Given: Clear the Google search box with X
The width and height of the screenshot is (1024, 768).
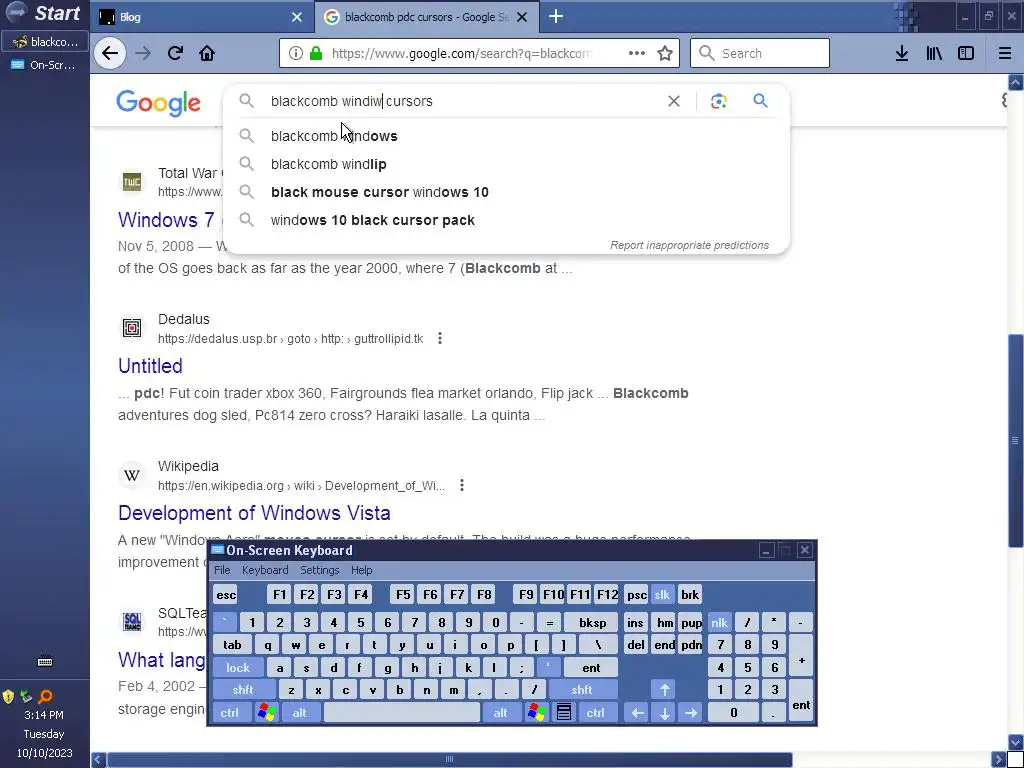Looking at the screenshot, I should 674,101.
